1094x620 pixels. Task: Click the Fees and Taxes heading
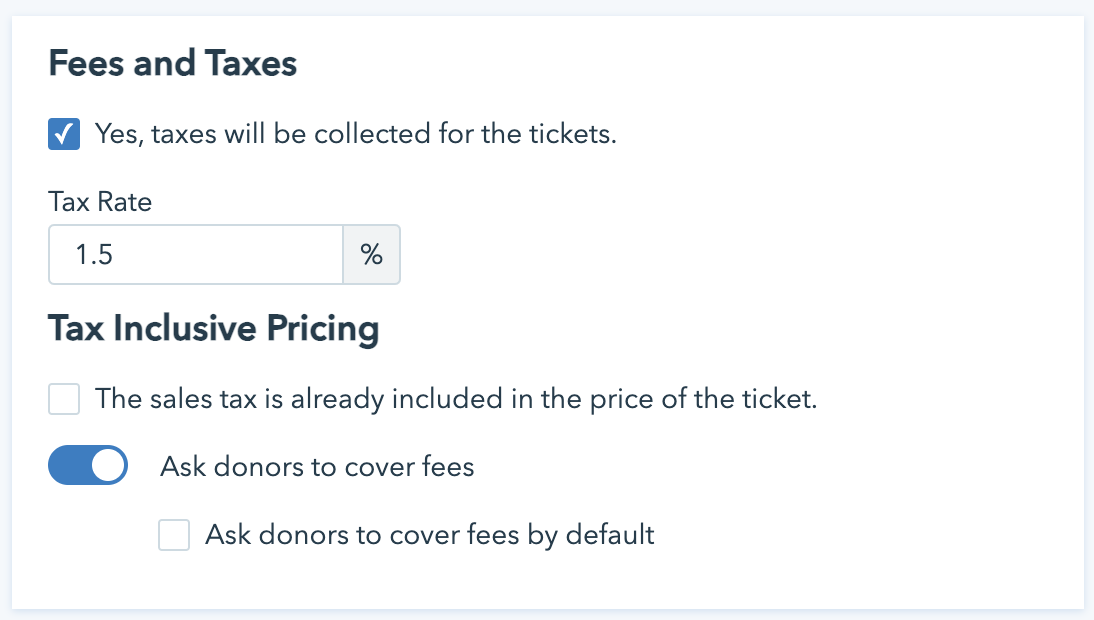pyautogui.click(x=173, y=64)
